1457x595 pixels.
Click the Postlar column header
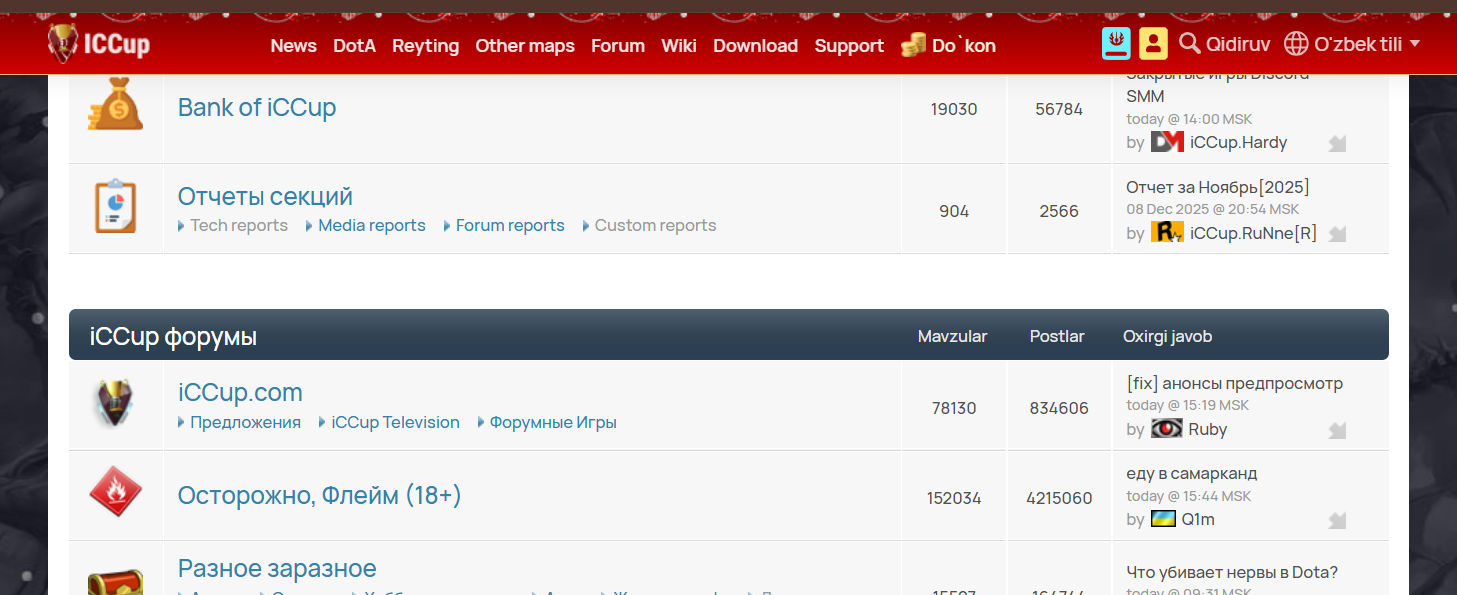(x=1057, y=336)
